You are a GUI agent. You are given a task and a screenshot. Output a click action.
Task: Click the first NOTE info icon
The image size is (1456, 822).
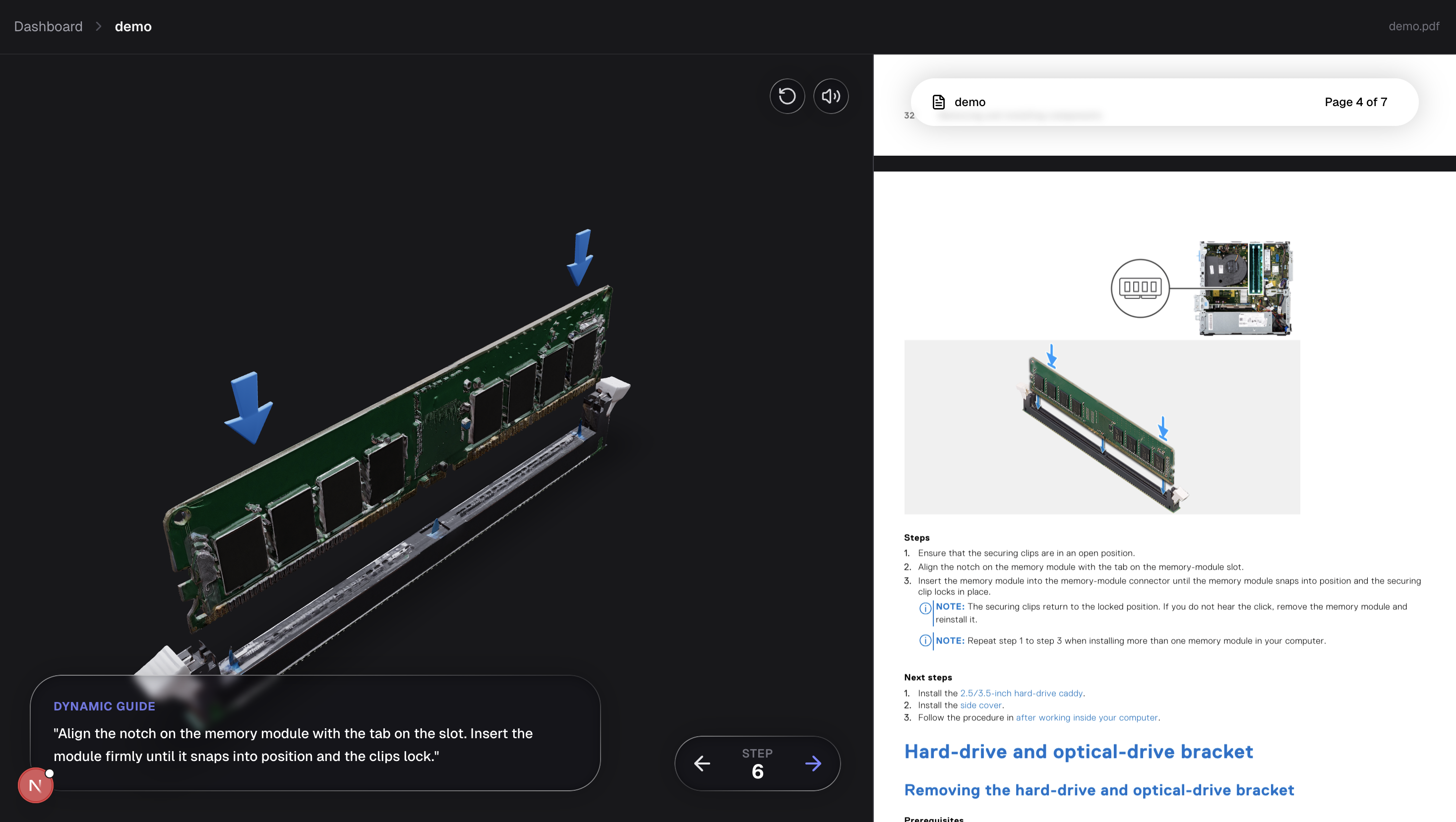click(925, 608)
